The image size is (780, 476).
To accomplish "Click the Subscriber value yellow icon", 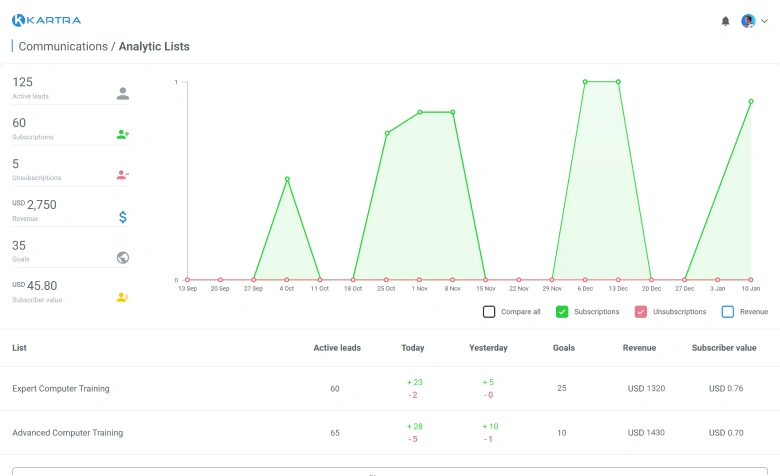I will point(122,297).
